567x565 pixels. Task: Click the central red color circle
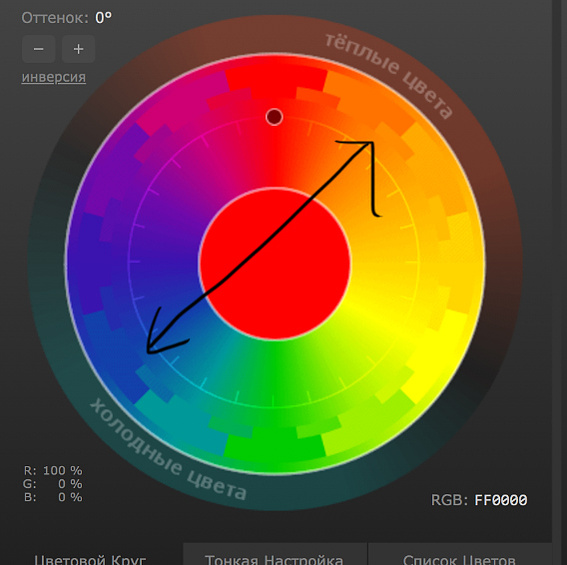pyautogui.click(x=275, y=263)
